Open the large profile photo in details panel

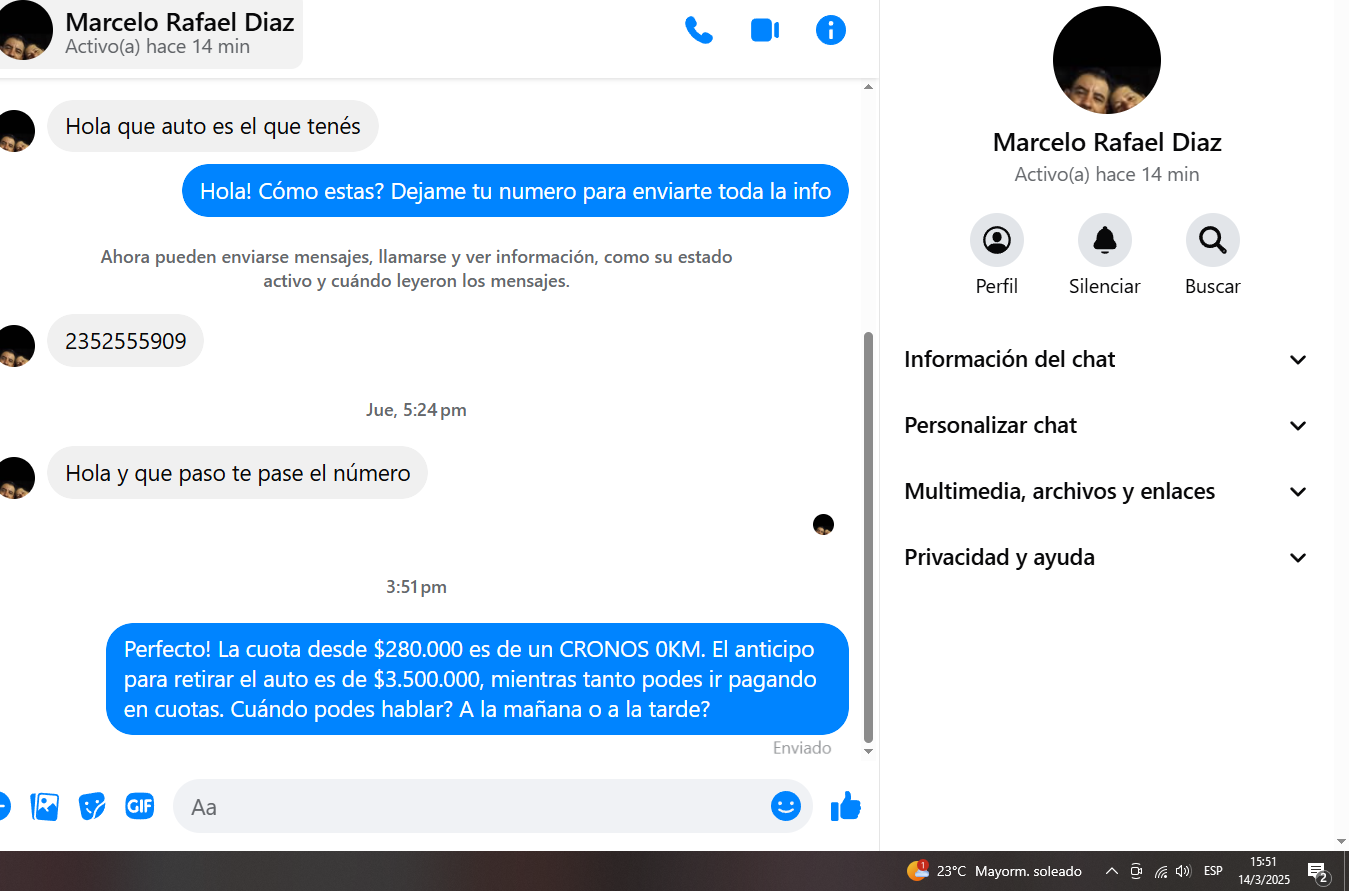pyautogui.click(x=1107, y=60)
